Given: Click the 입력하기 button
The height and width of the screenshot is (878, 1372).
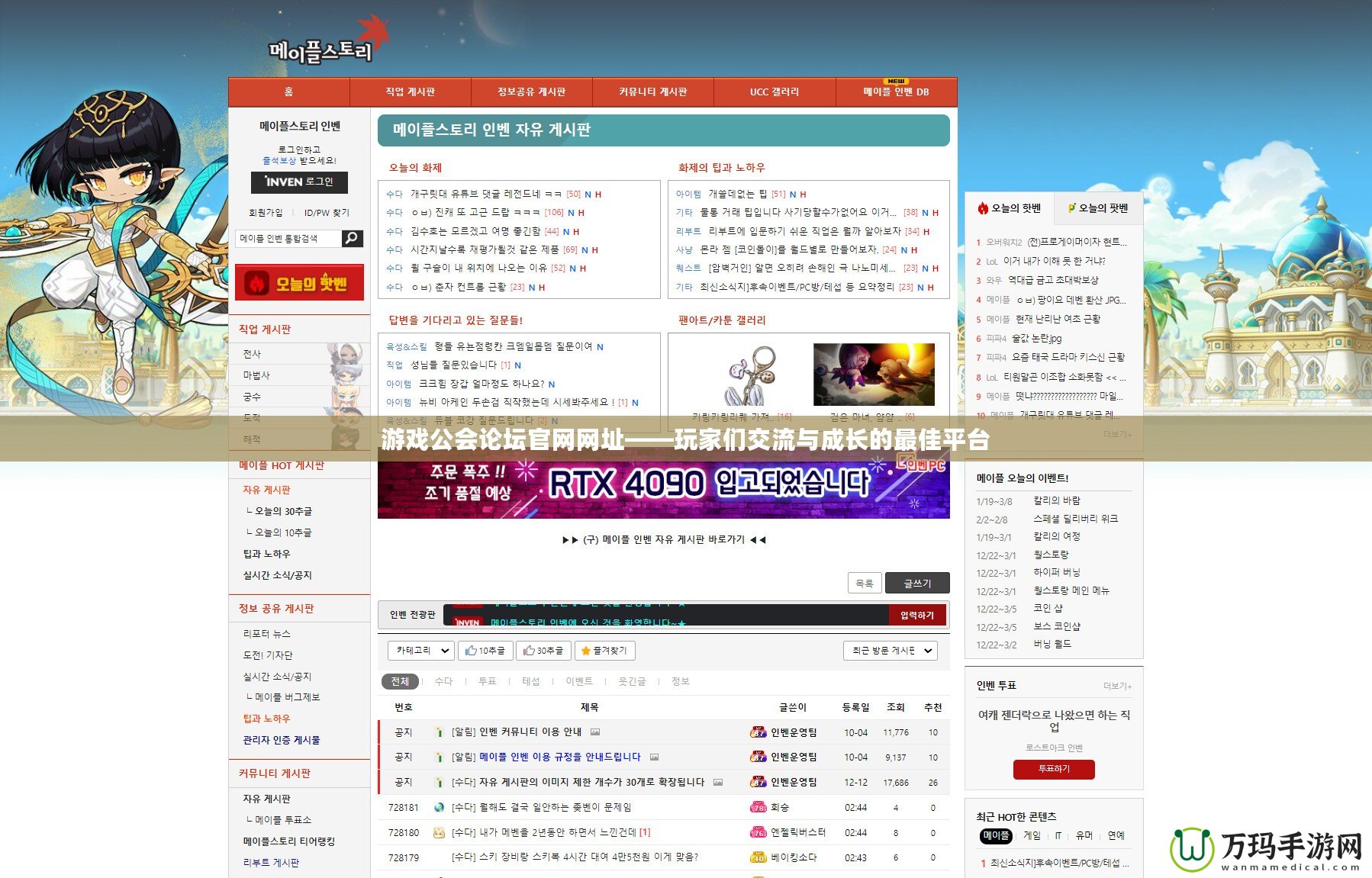Looking at the screenshot, I should click(x=917, y=615).
